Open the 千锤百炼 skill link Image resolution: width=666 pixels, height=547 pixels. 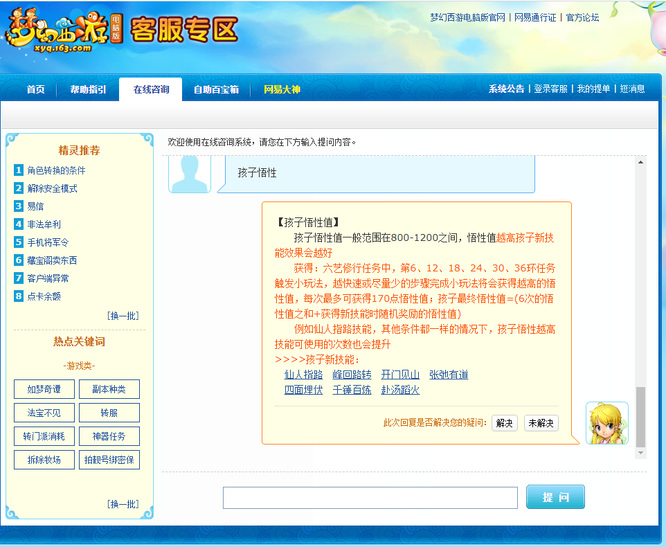[352, 390]
